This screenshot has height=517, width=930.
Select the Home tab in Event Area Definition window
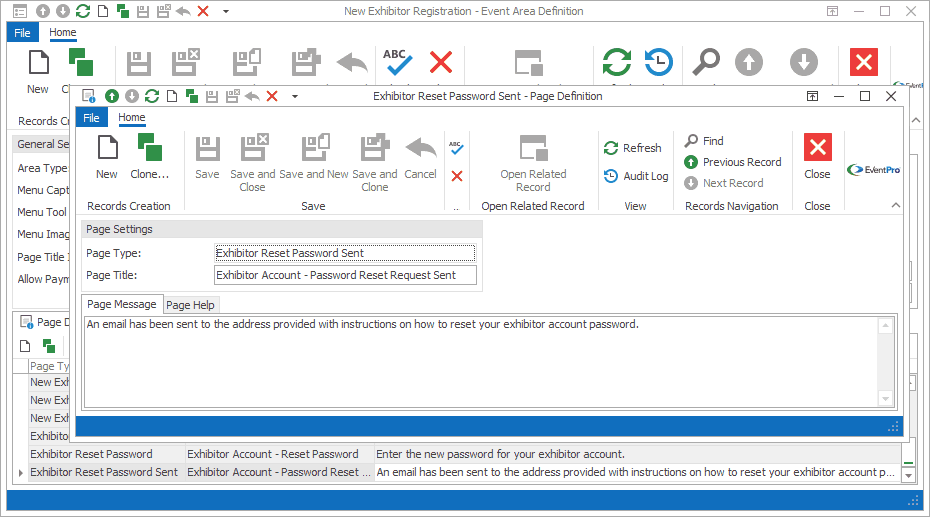(63, 33)
